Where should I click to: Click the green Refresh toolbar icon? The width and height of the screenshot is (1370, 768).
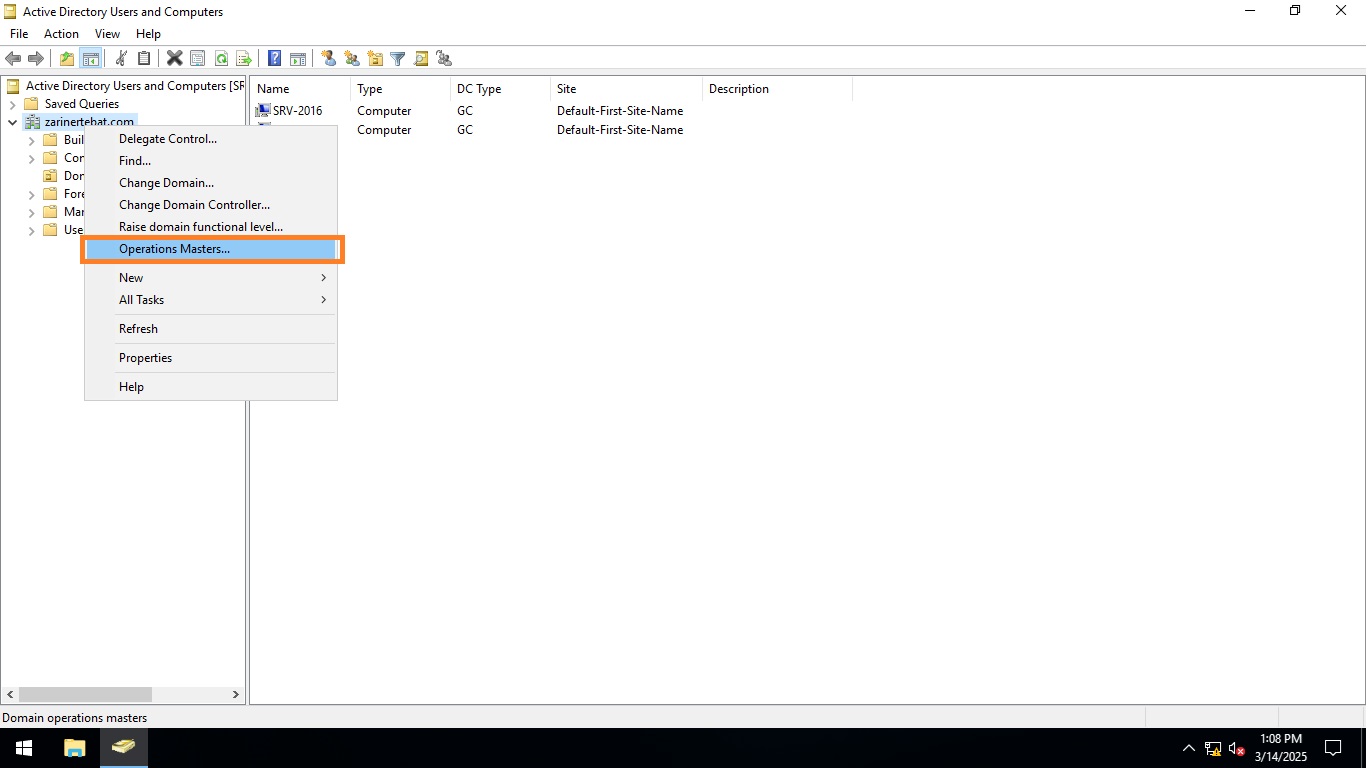tap(221, 59)
